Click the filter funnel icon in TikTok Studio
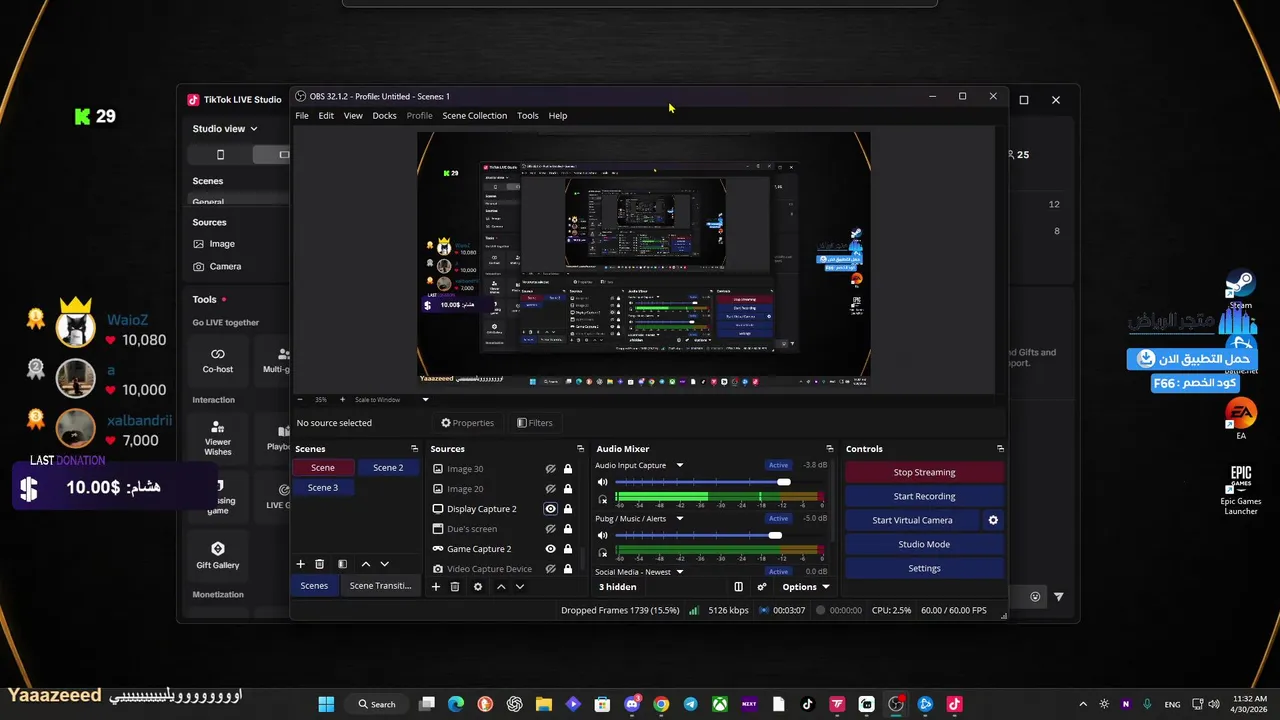This screenshot has width=1280, height=720. [1058, 597]
